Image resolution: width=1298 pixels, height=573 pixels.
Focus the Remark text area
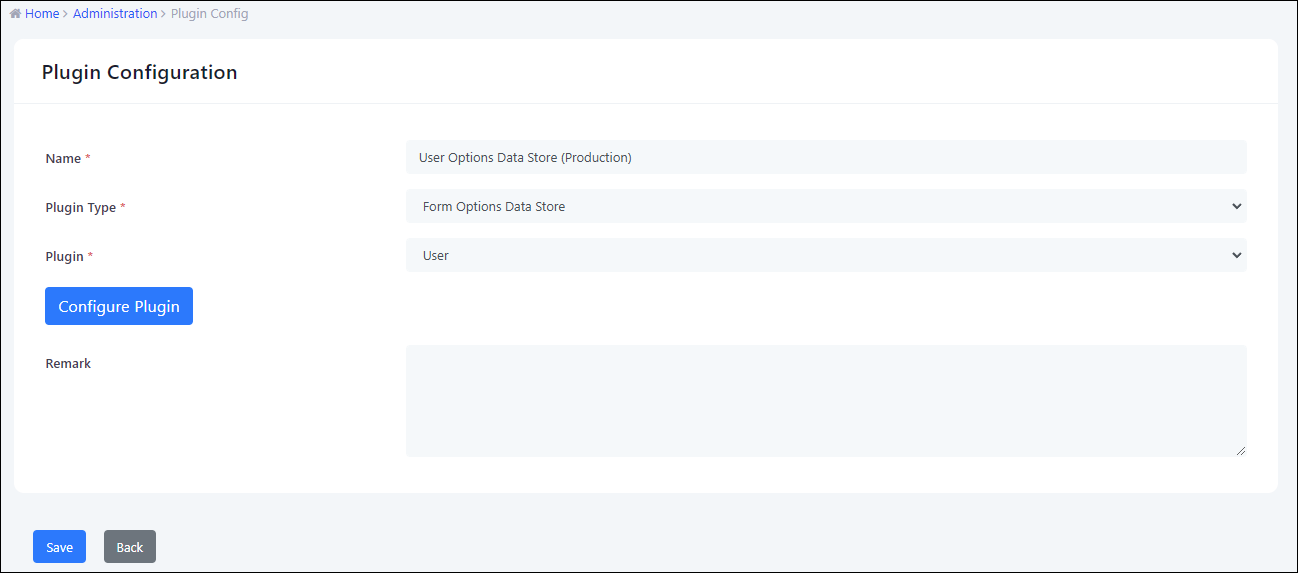(x=826, y=401)
